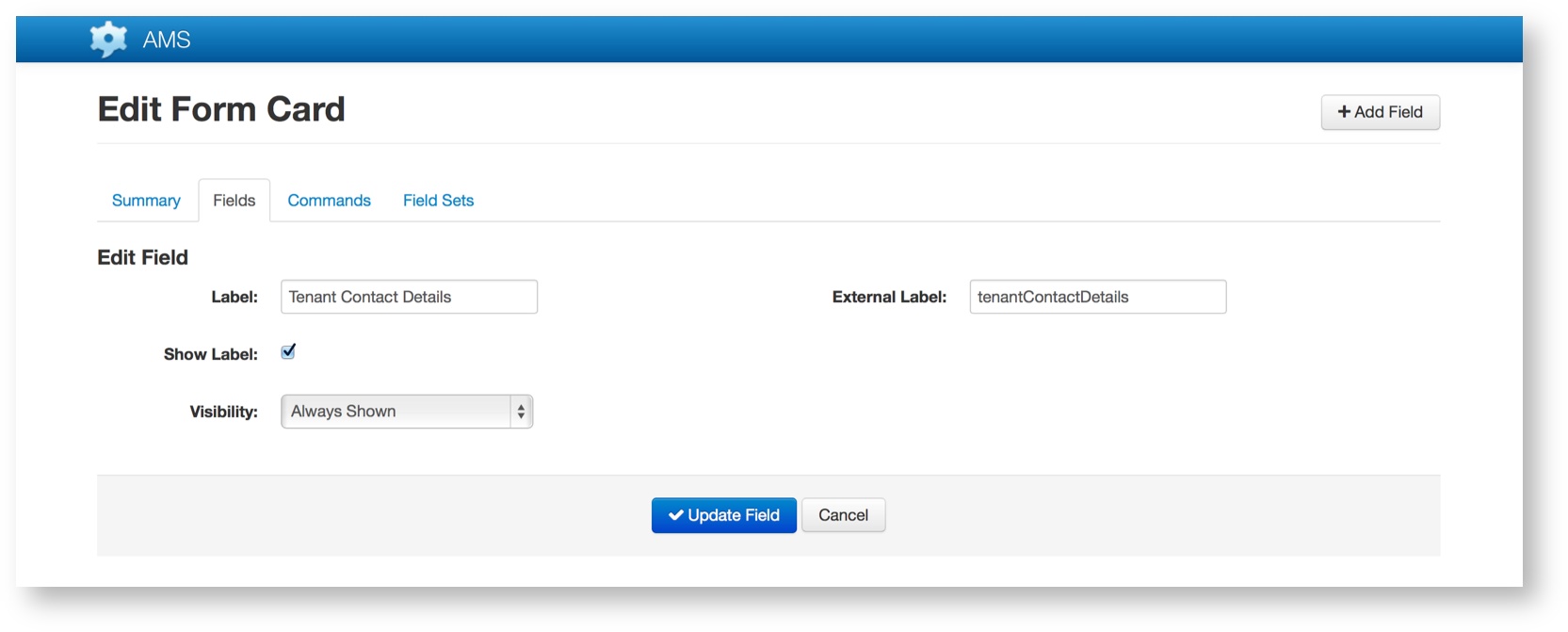Click the Visibility dropdown up-down arrows

pyautogui.click(x=521, y=412)
